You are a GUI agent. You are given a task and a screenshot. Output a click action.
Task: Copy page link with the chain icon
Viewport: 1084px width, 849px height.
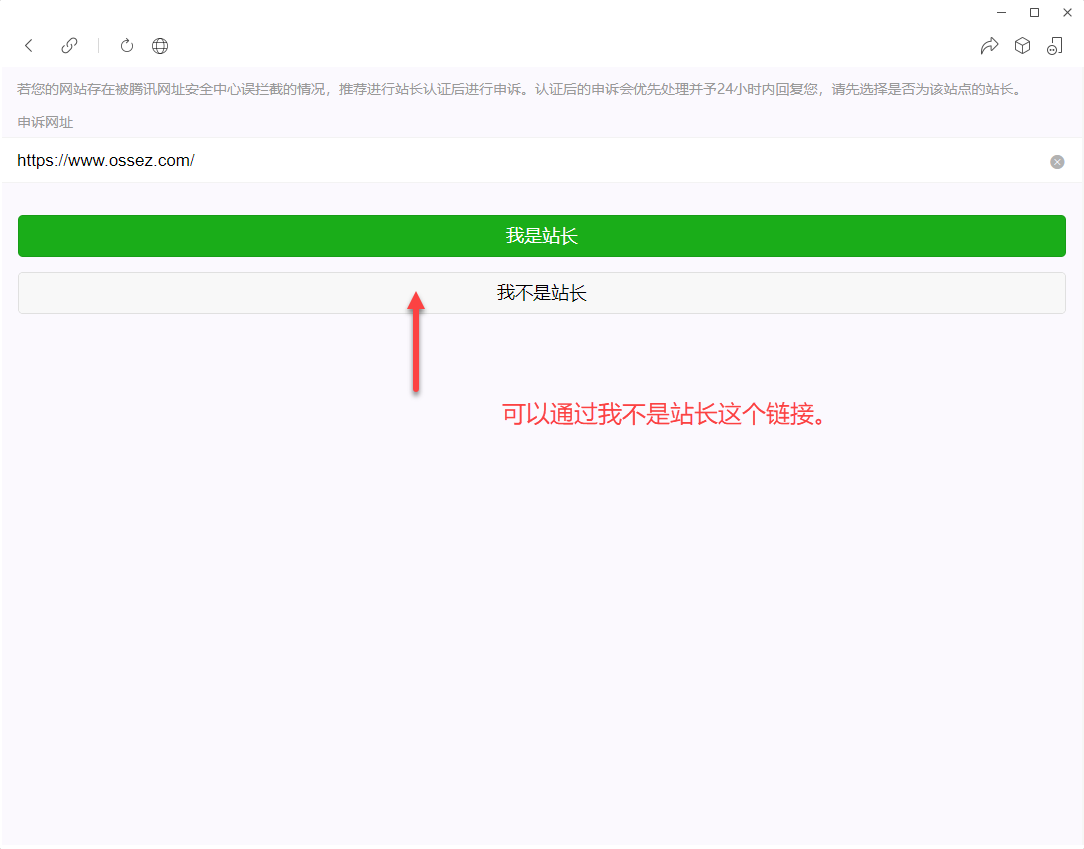(69, 46)
